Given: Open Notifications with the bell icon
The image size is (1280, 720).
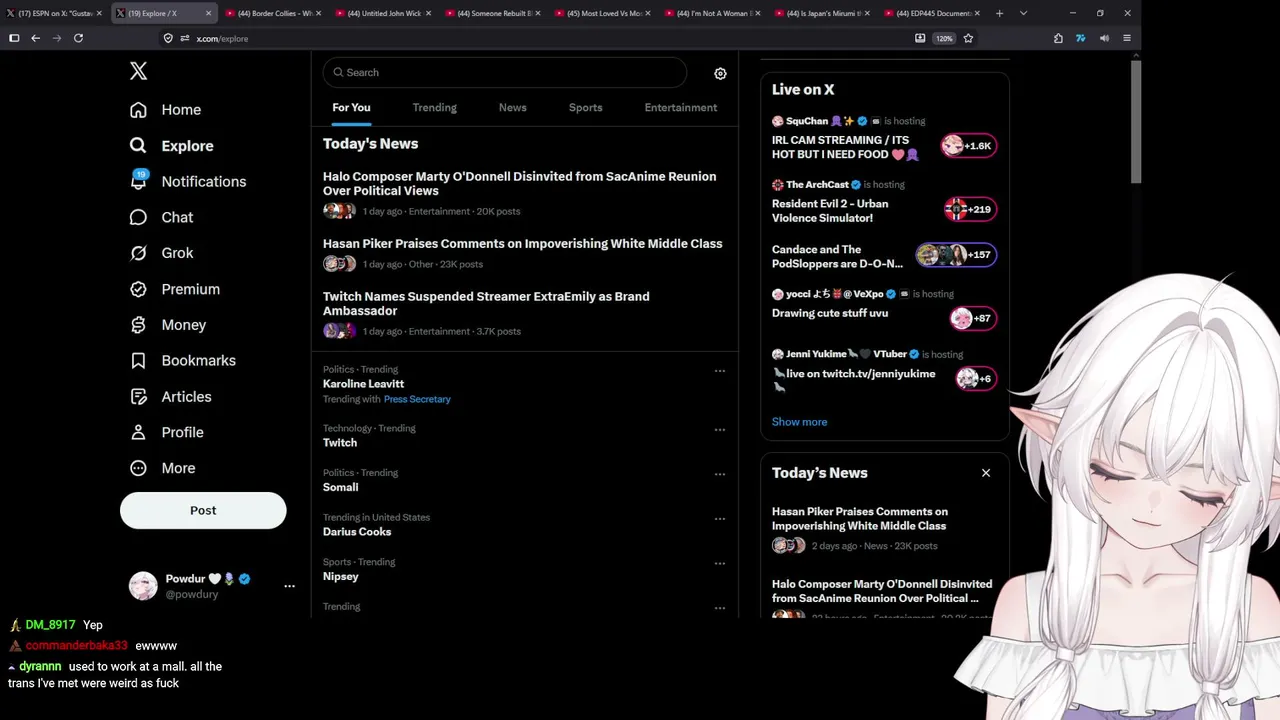Looking at the screenshot, I should tap(188, 181).
